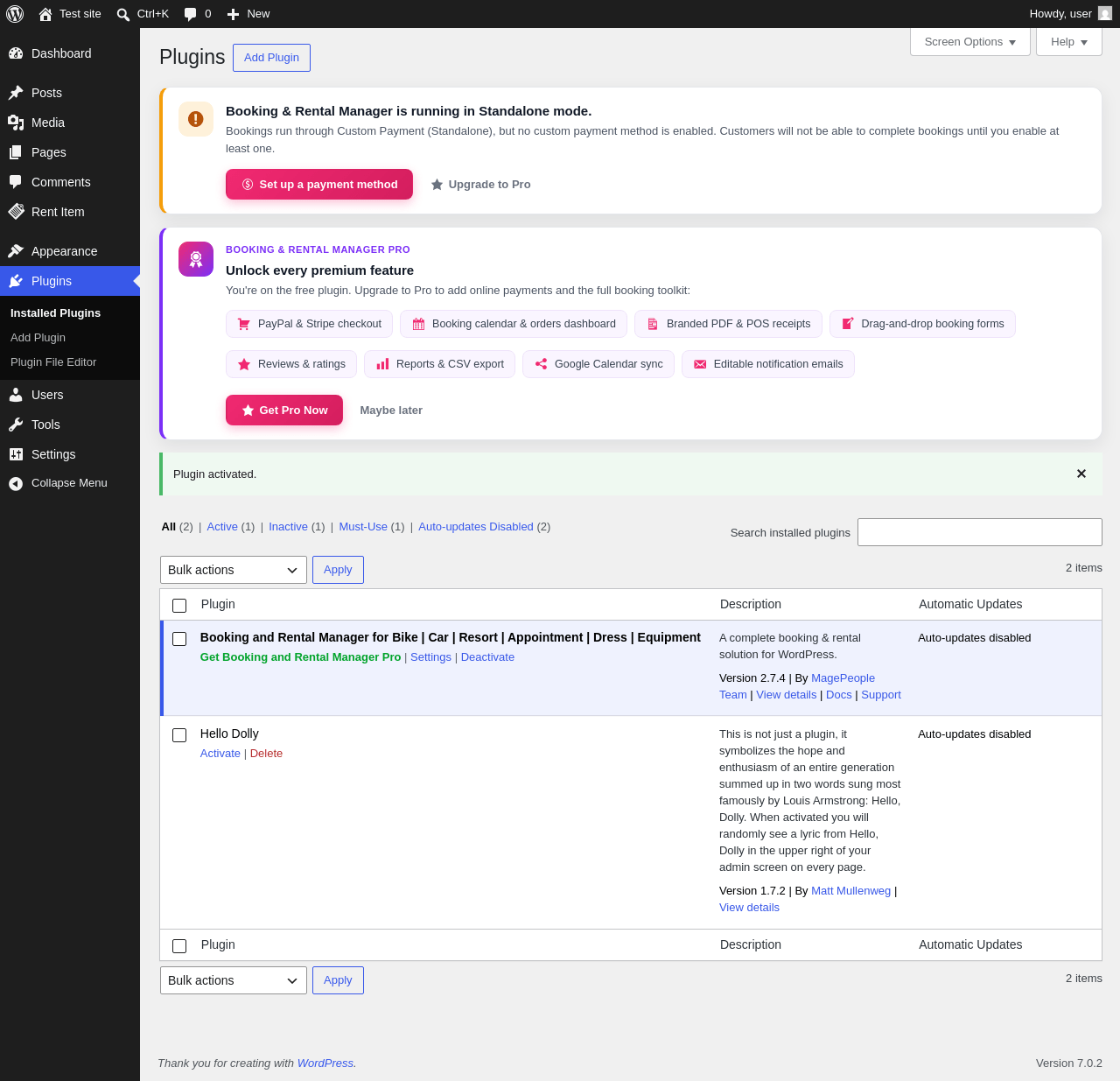The height and width of the screenshot is (1081, 1120).
Task: Click the Upgrade to Pro link
Action: tap(481, 185)
